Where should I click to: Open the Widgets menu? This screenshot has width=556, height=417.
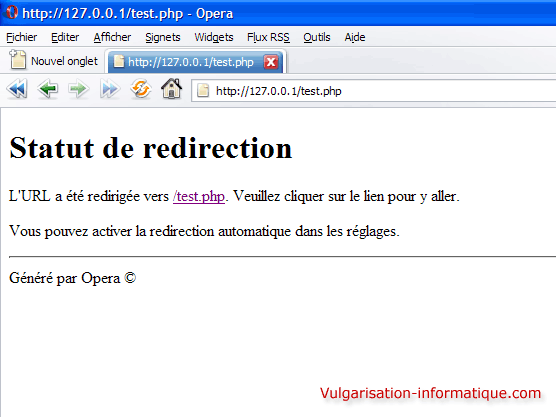(214, 37)
